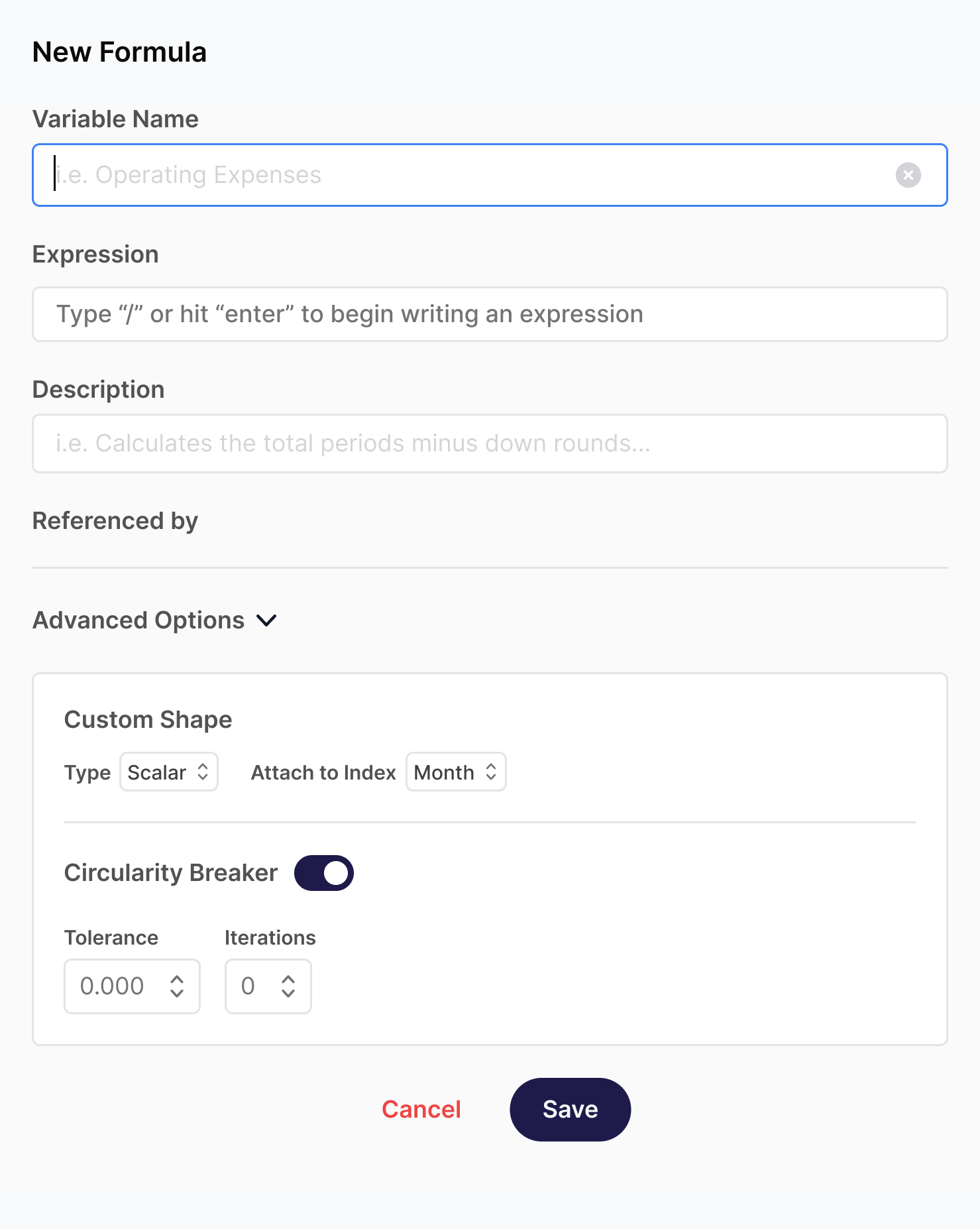
Task: Open the Type Scalar dropdown
Action: pos(169,772)
